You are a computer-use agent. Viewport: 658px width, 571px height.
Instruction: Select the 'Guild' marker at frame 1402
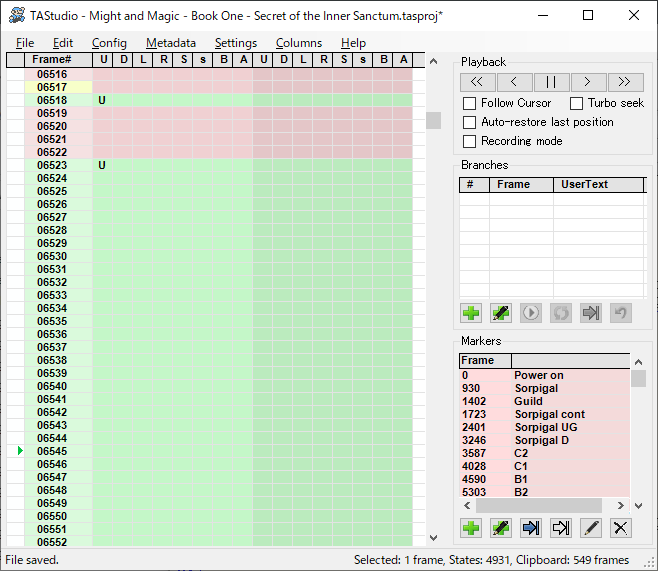545,401
